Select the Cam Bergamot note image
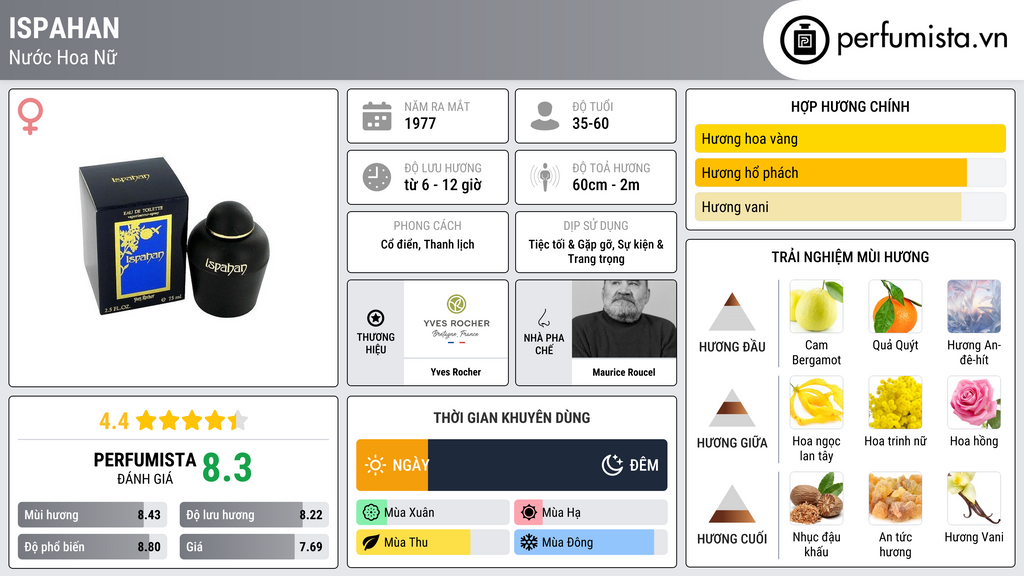This screenshot has width=1024, height=576. 816,307
